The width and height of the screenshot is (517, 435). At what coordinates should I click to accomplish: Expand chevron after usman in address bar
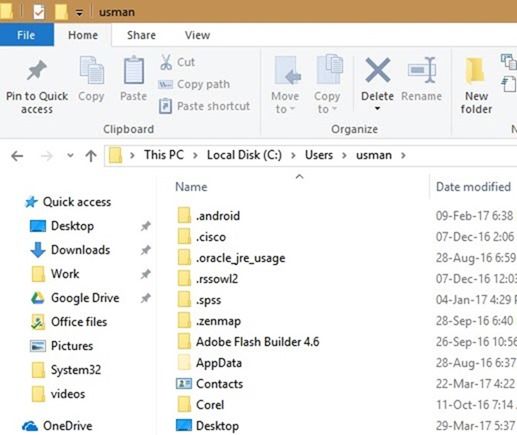point(403,156)
